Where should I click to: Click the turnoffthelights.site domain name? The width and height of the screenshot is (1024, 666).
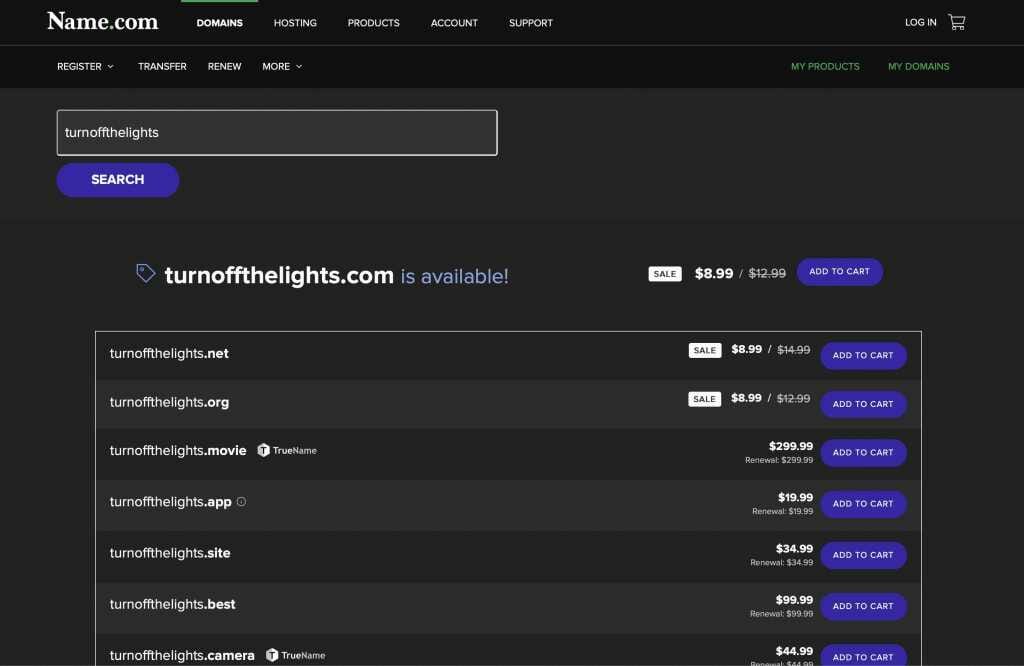click(x=170, y=553)
